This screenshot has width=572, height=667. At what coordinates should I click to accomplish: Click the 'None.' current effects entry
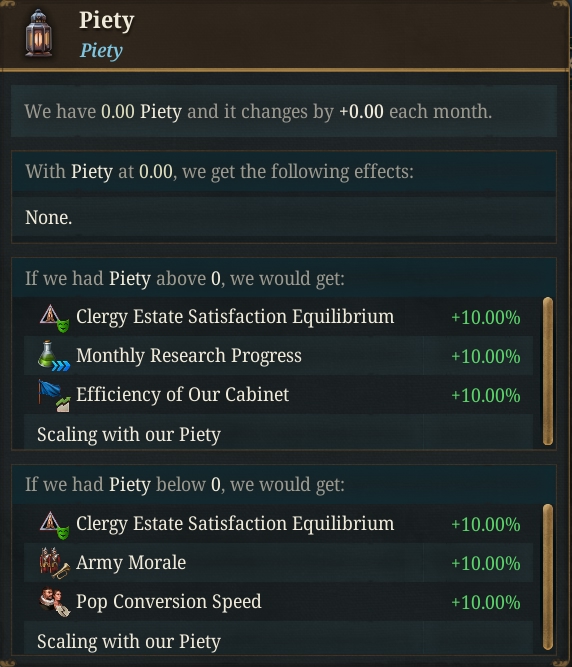[x=48, y=217]
